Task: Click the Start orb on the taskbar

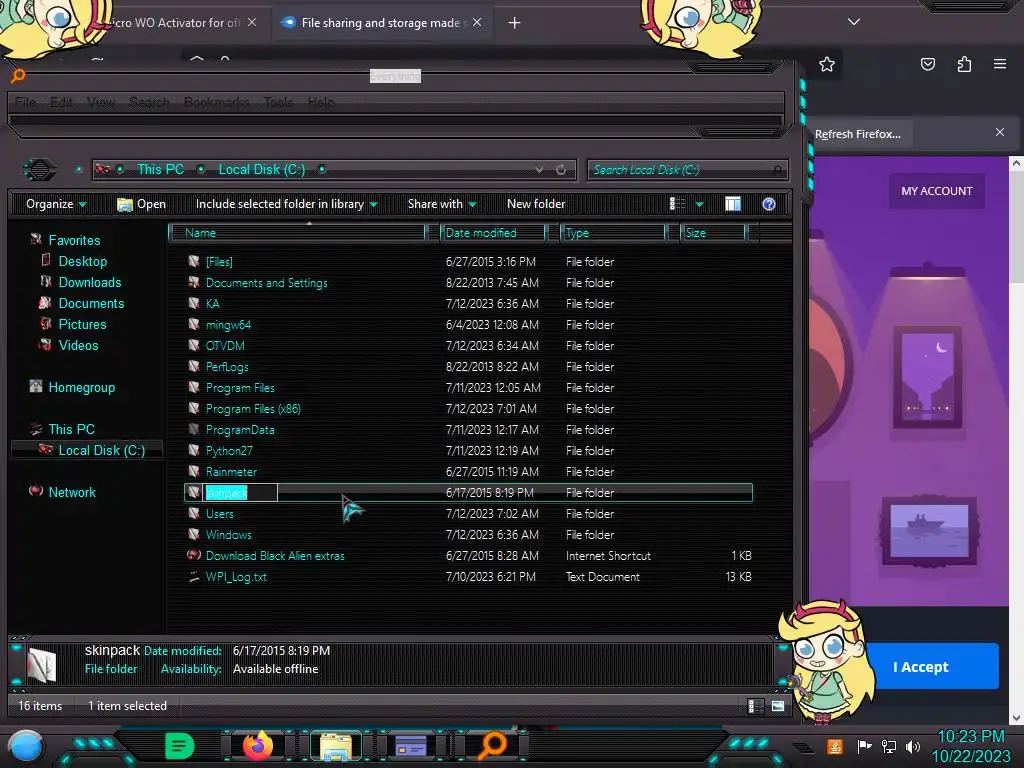Action: [26, 746]
